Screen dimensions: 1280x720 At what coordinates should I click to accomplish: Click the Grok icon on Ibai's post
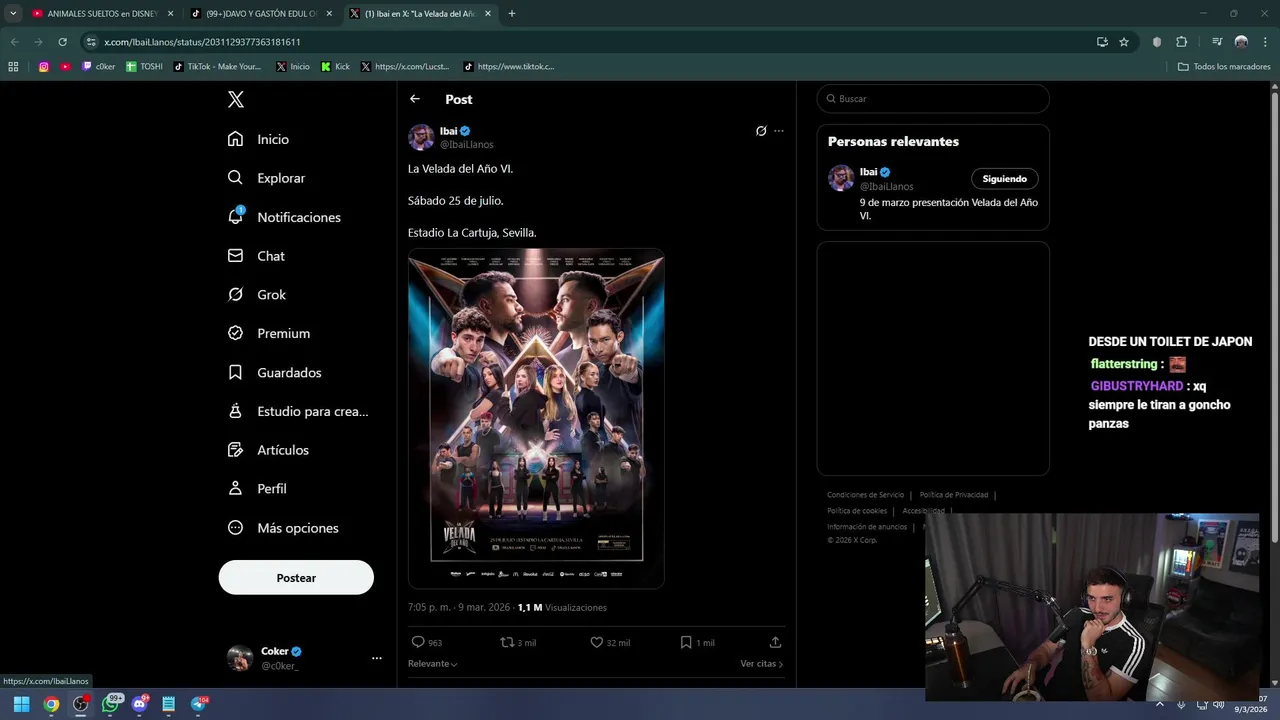pos(761,131)
